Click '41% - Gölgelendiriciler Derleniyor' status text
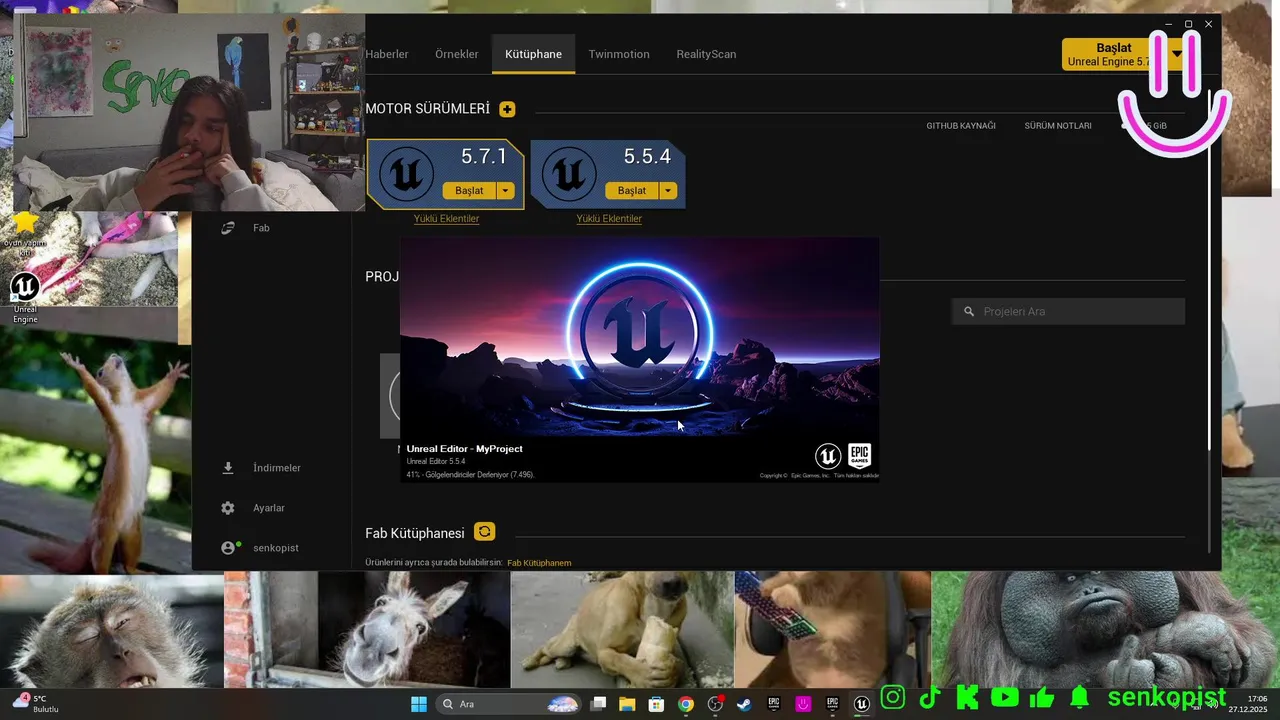This screenshot has height=720, width=1280. 470,474
